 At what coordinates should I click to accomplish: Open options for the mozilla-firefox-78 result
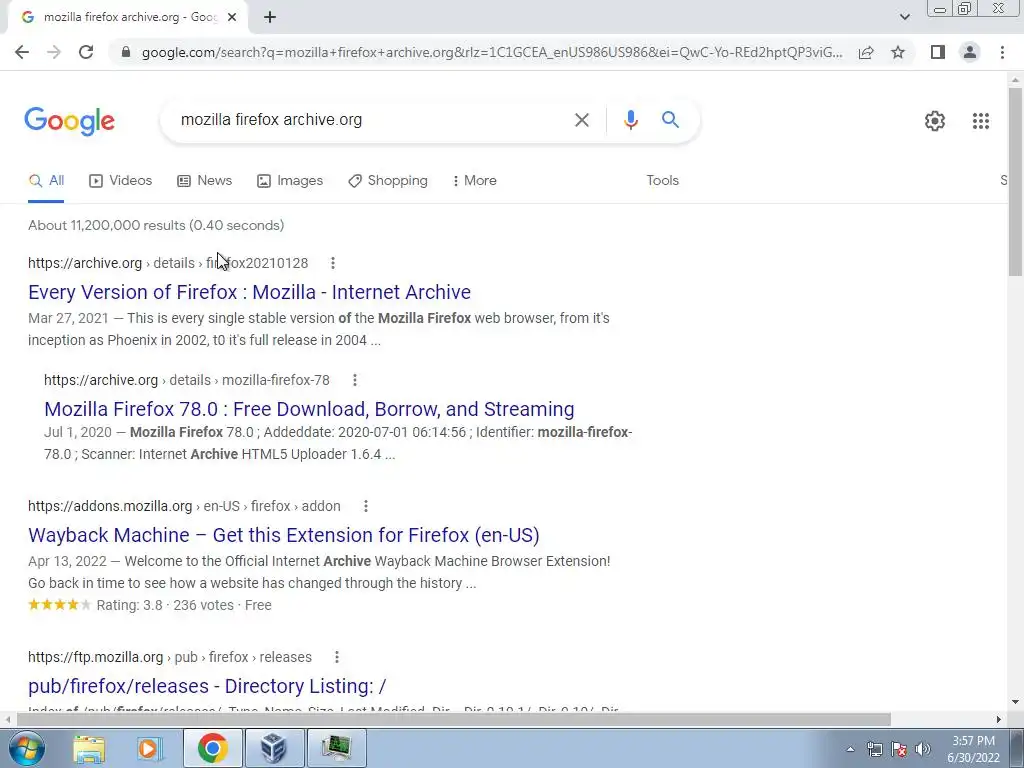coord(355,380)
